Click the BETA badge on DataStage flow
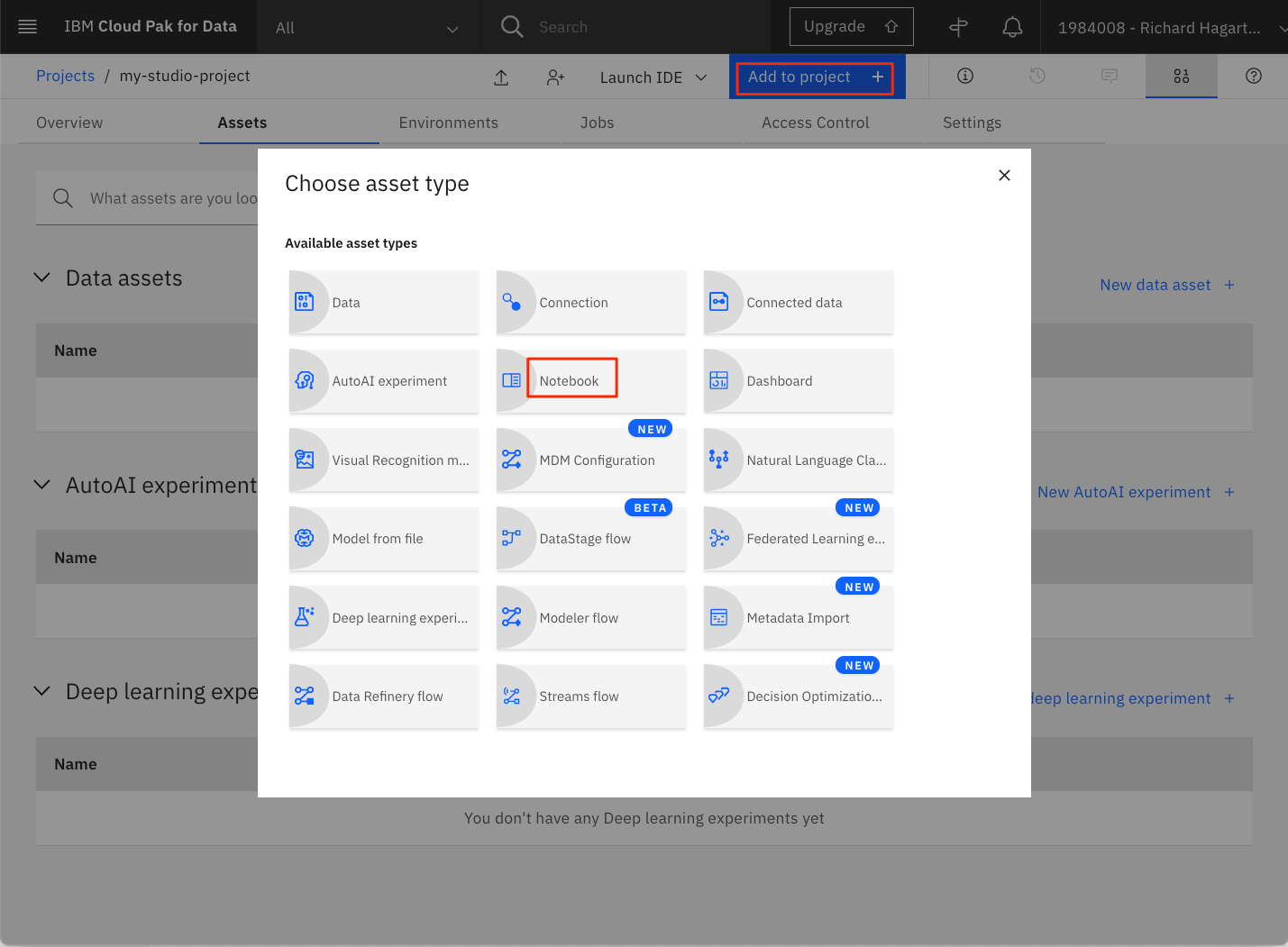Image resolution: width=1288 pixels, height=947 pixels. click(x=649, y=508)
